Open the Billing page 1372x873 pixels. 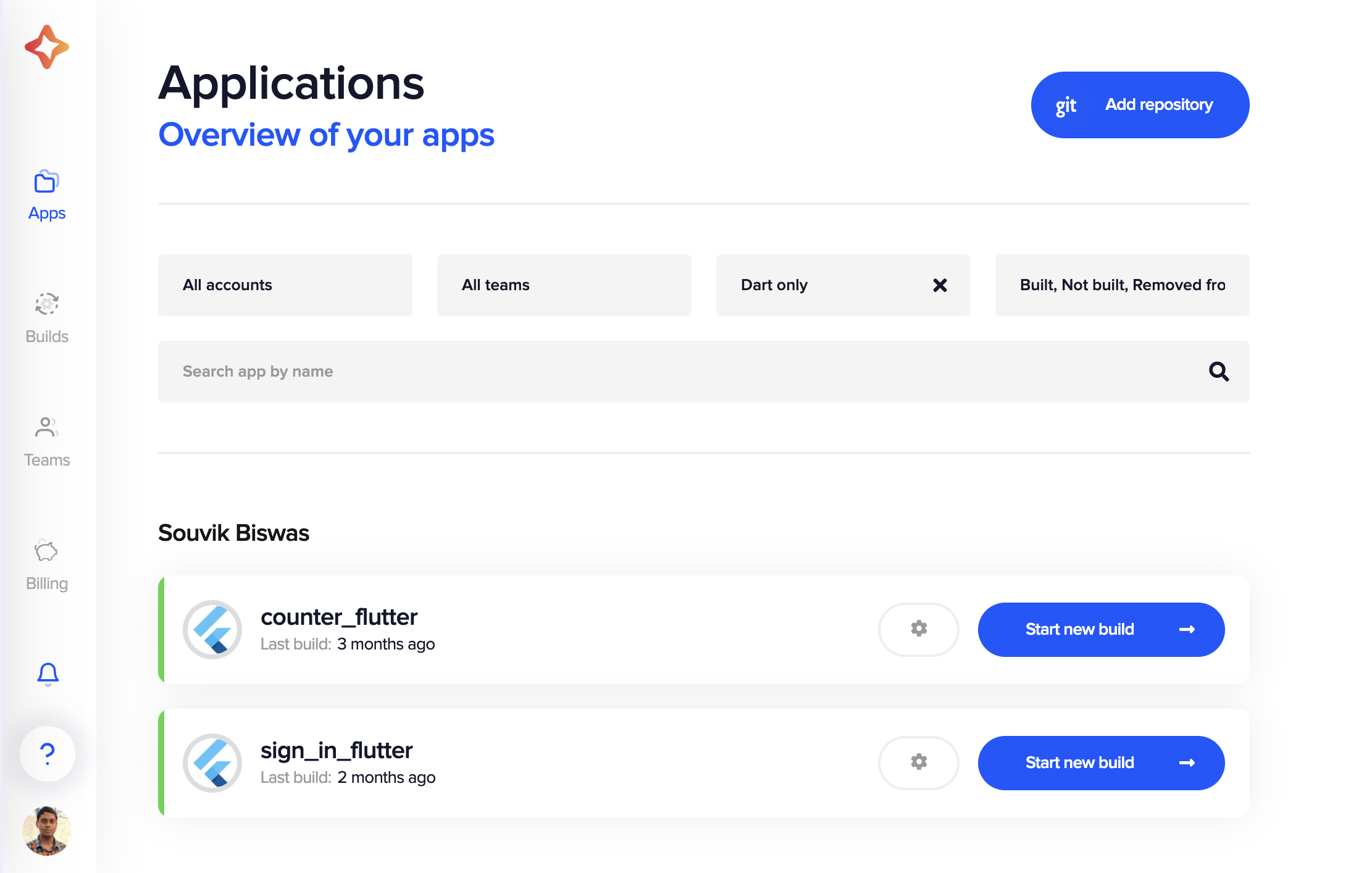click(x=47, y=566)
